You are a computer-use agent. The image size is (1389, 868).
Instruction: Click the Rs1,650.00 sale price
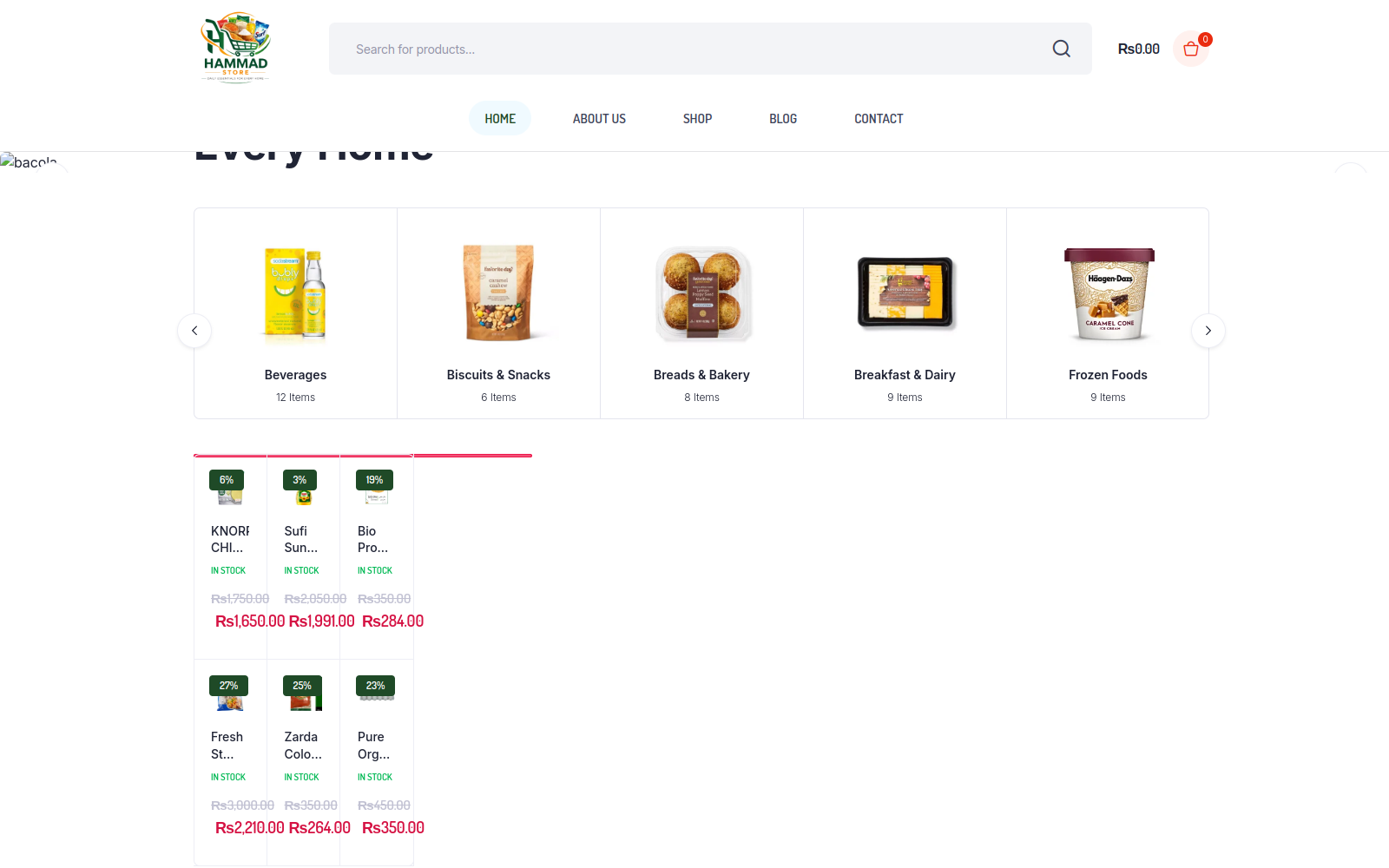(x=250, y=621)
